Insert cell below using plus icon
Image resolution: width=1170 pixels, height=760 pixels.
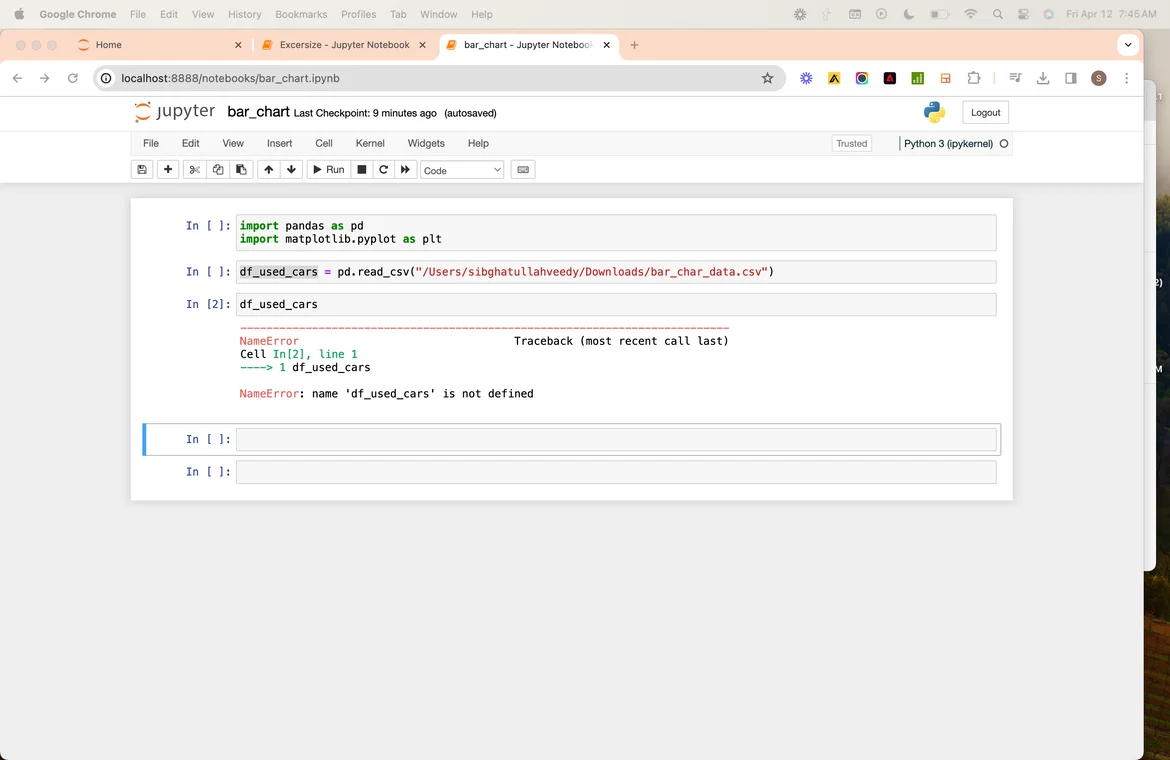tap(168, 170)
